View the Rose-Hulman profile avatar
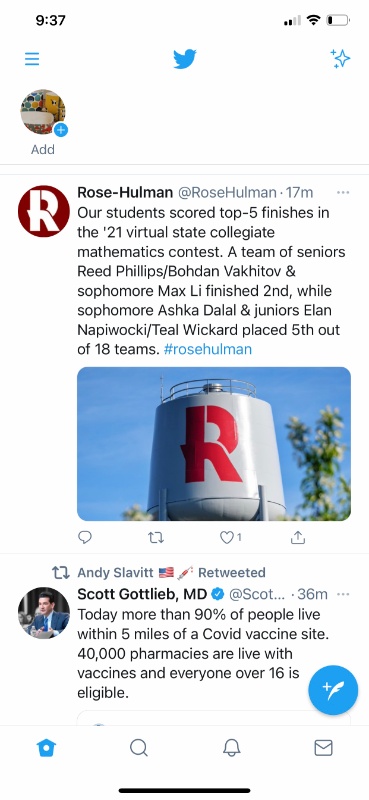Screen dimensions: 369x800 pyautogui.click(x=43, y=211)
